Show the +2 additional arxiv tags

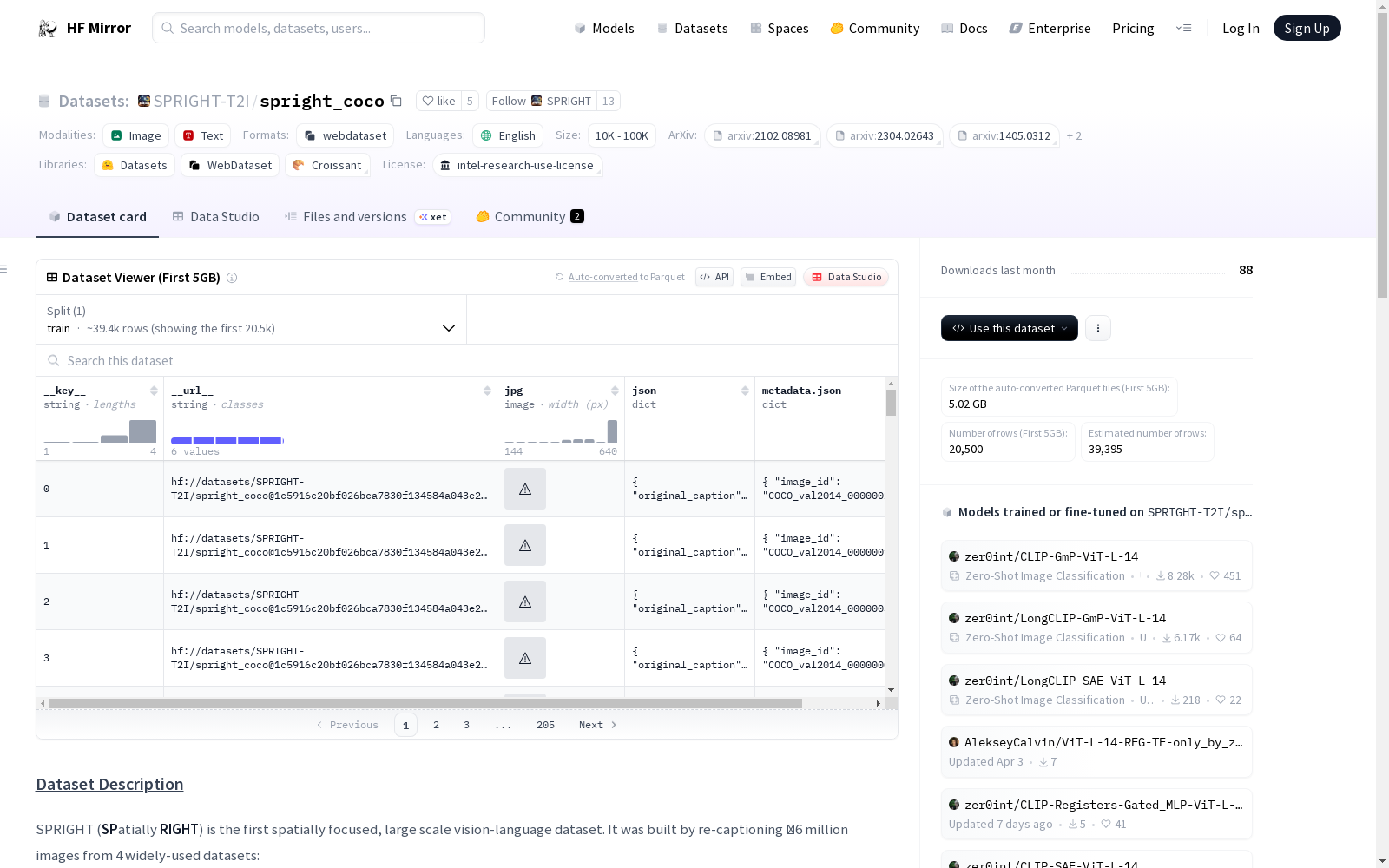(x=1074, y=135)
